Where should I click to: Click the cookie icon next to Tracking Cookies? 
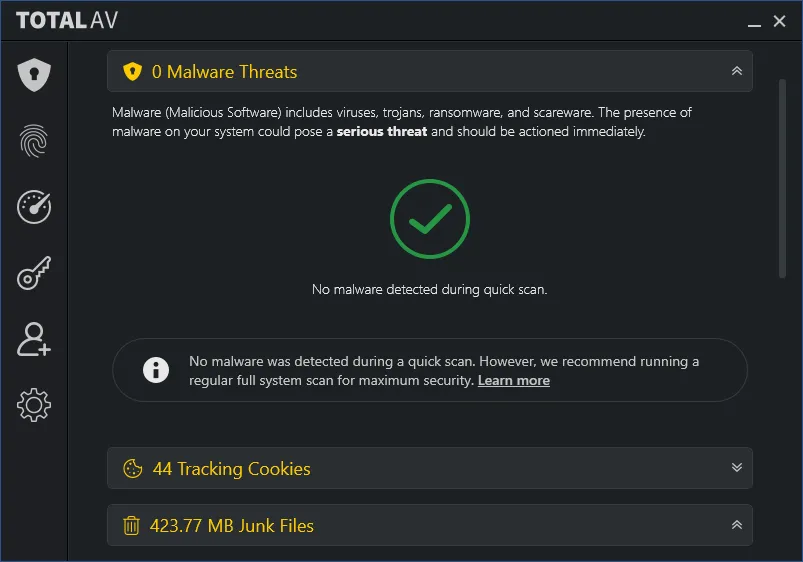133,468
